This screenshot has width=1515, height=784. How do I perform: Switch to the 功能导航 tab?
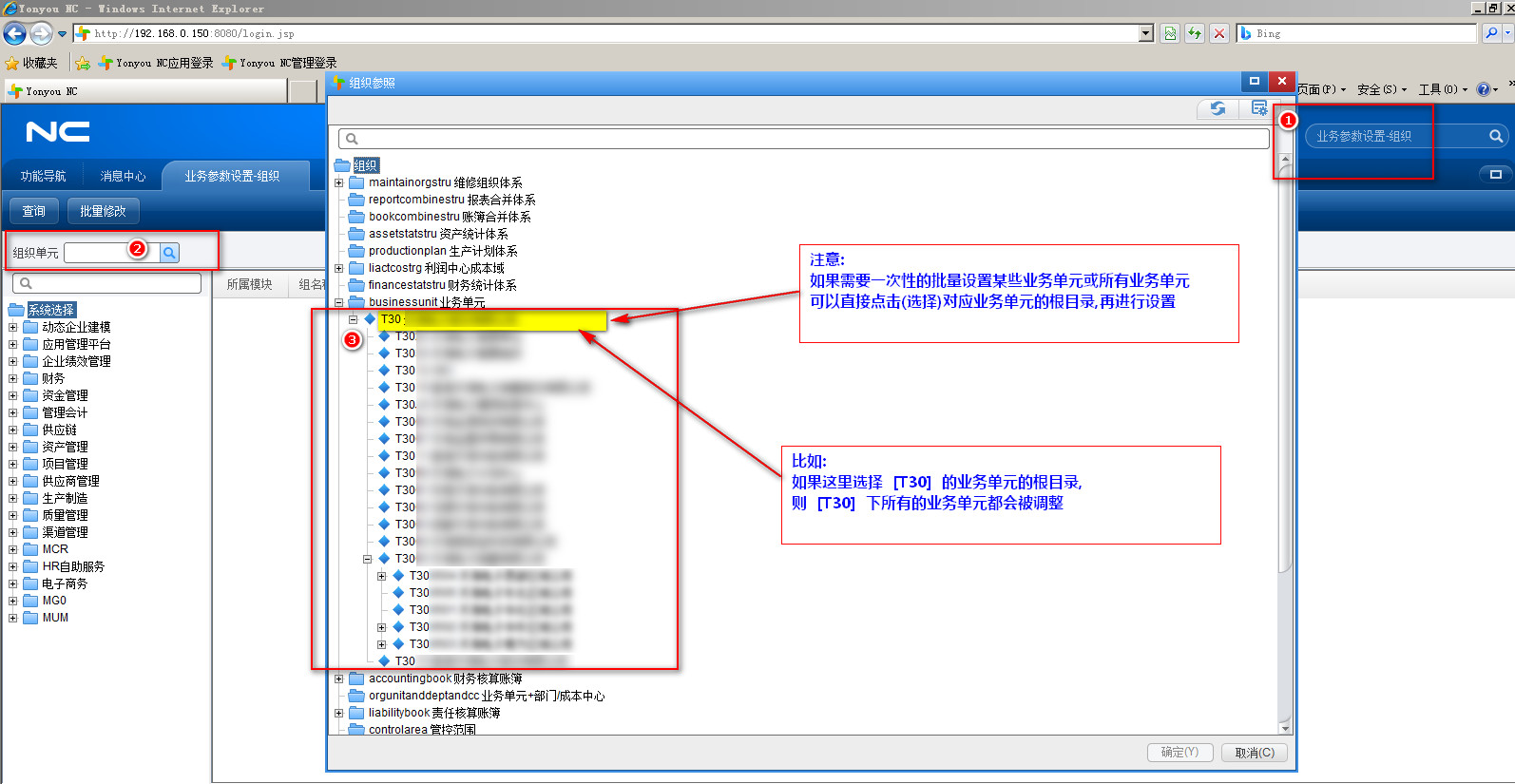tap(43, 176)
